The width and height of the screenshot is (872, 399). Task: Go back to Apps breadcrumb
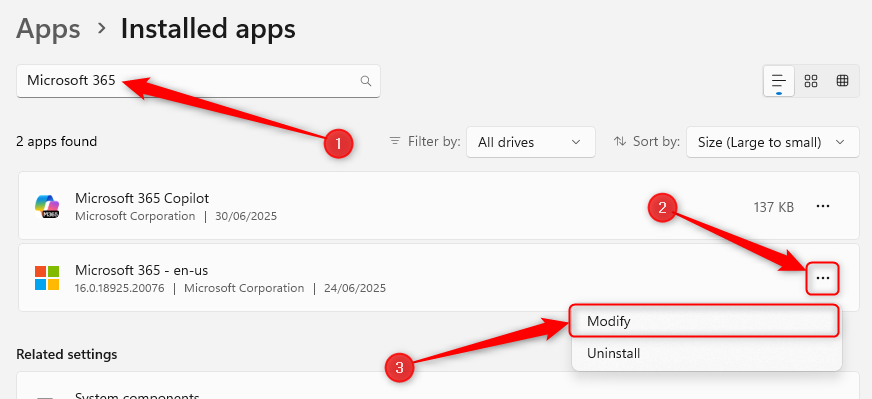point(48,28)
